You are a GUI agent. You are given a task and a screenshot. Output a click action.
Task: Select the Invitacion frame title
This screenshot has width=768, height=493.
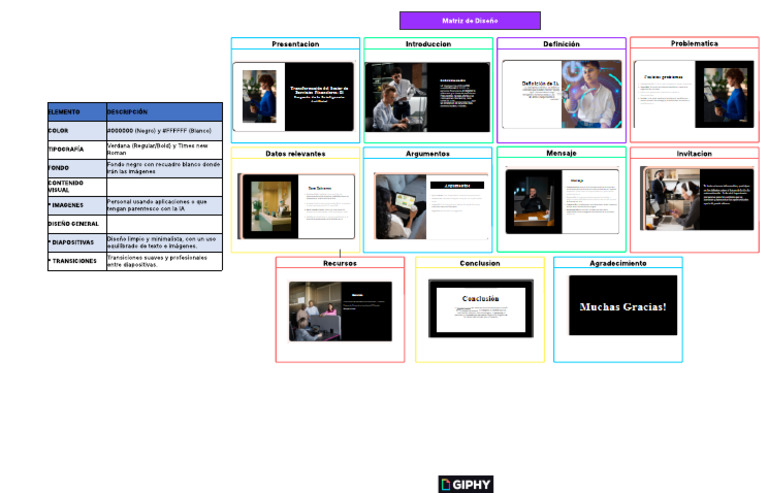coord(695,153)
